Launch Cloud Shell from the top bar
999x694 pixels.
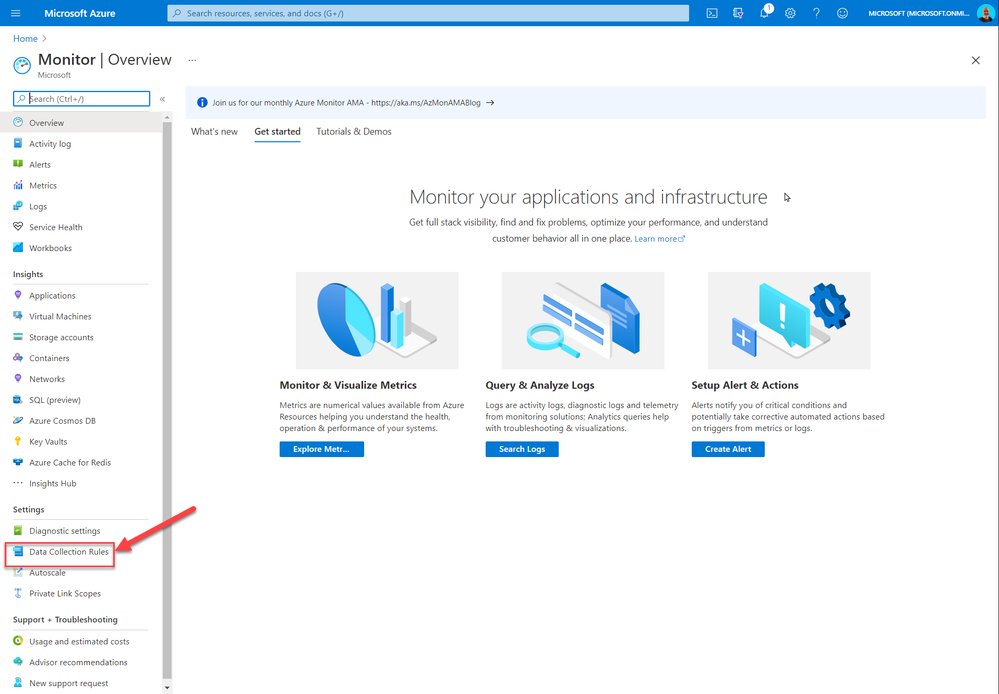click(712, 13)
